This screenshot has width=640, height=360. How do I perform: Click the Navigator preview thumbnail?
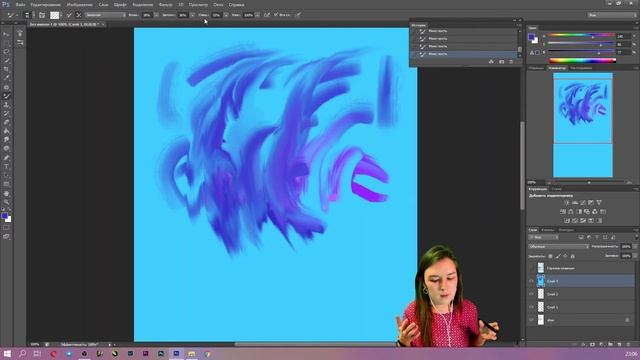point(583,125)
